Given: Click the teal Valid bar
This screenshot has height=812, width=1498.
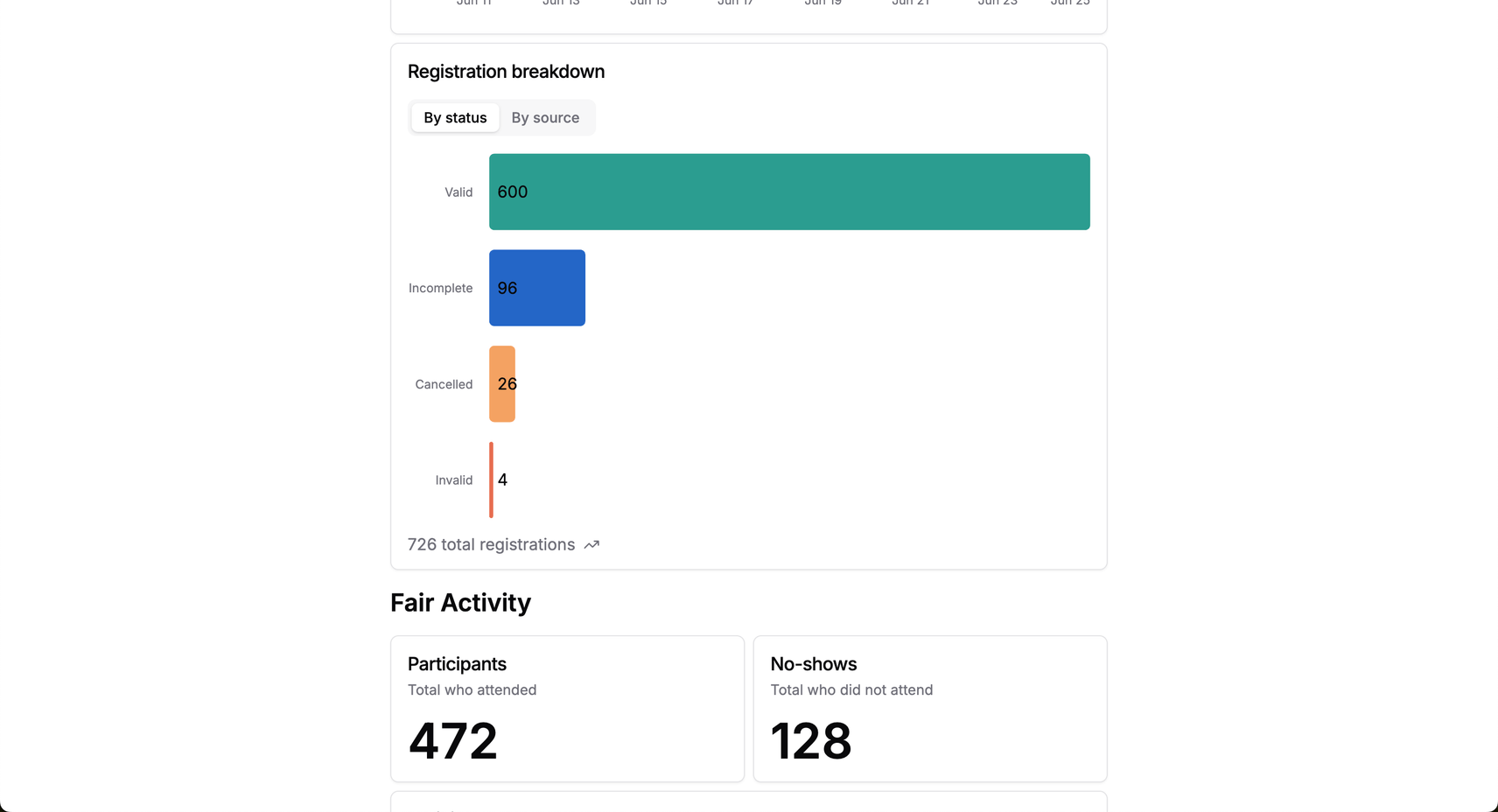Looking at the screenshot, I should point(789,192).
